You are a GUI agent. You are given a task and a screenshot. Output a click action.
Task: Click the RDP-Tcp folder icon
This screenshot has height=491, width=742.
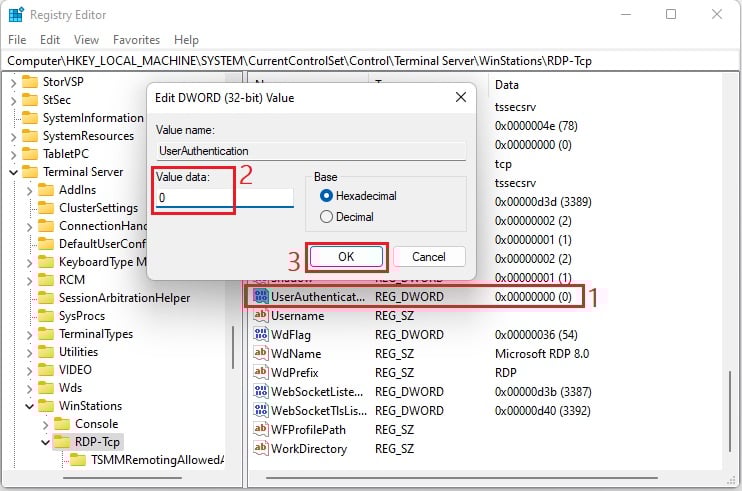pyautogui.click(x=62, y=441)
